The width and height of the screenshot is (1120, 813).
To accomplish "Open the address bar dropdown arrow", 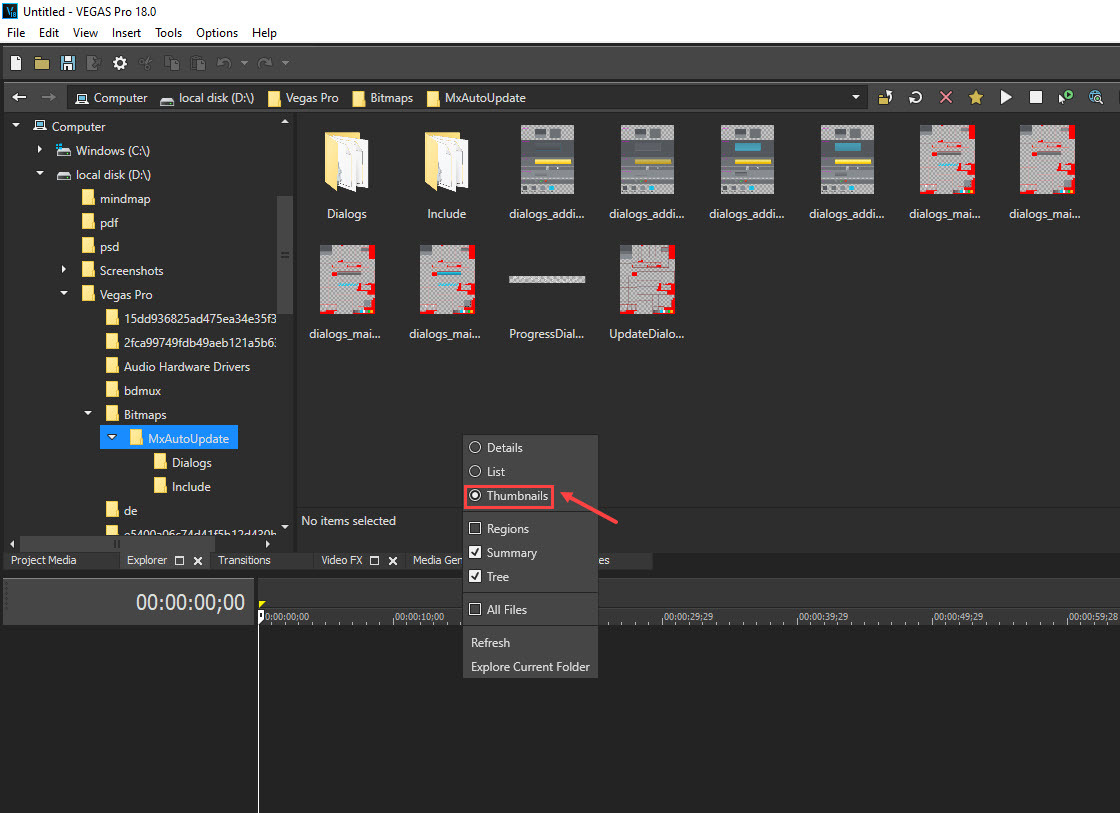I will pos(855,97).
